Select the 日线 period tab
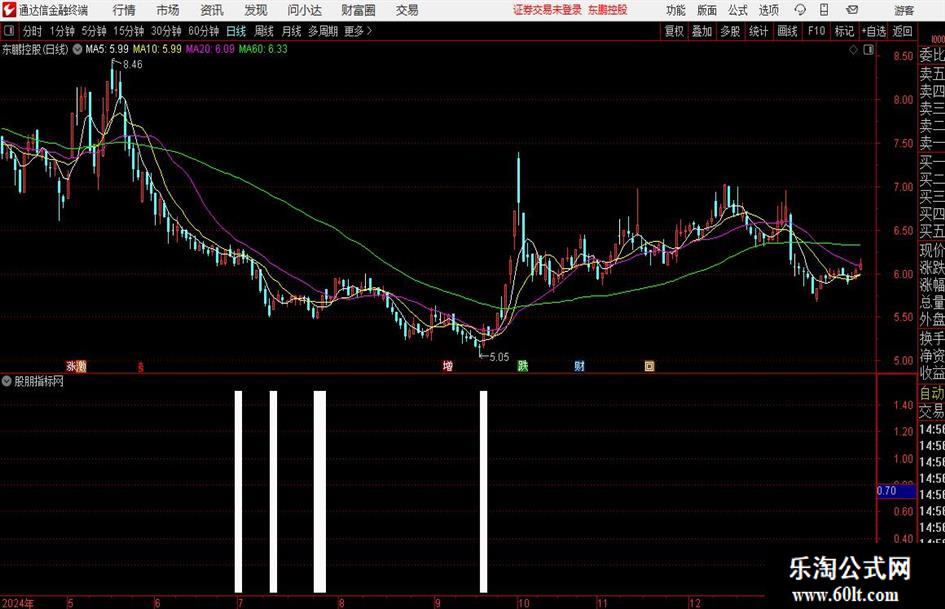945x609 pixels. click(x=236, y=31)
